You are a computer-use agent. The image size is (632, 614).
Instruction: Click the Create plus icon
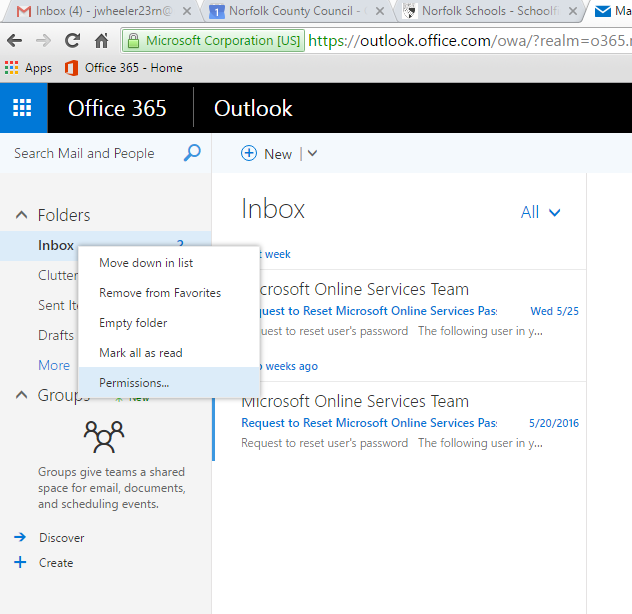click(x=20, y=562)
